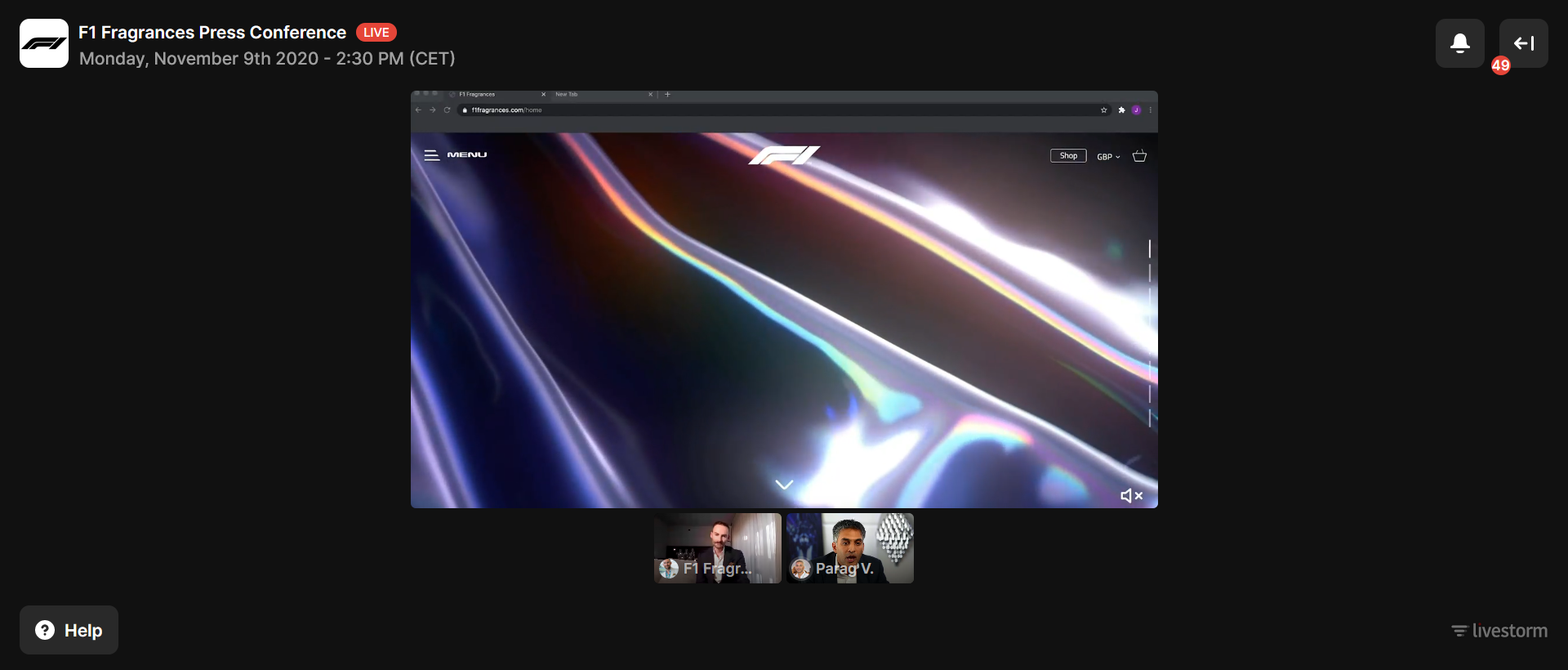Switch to the New Tab browser tab
1568x670 pixels.
click(x=603, y=95)
